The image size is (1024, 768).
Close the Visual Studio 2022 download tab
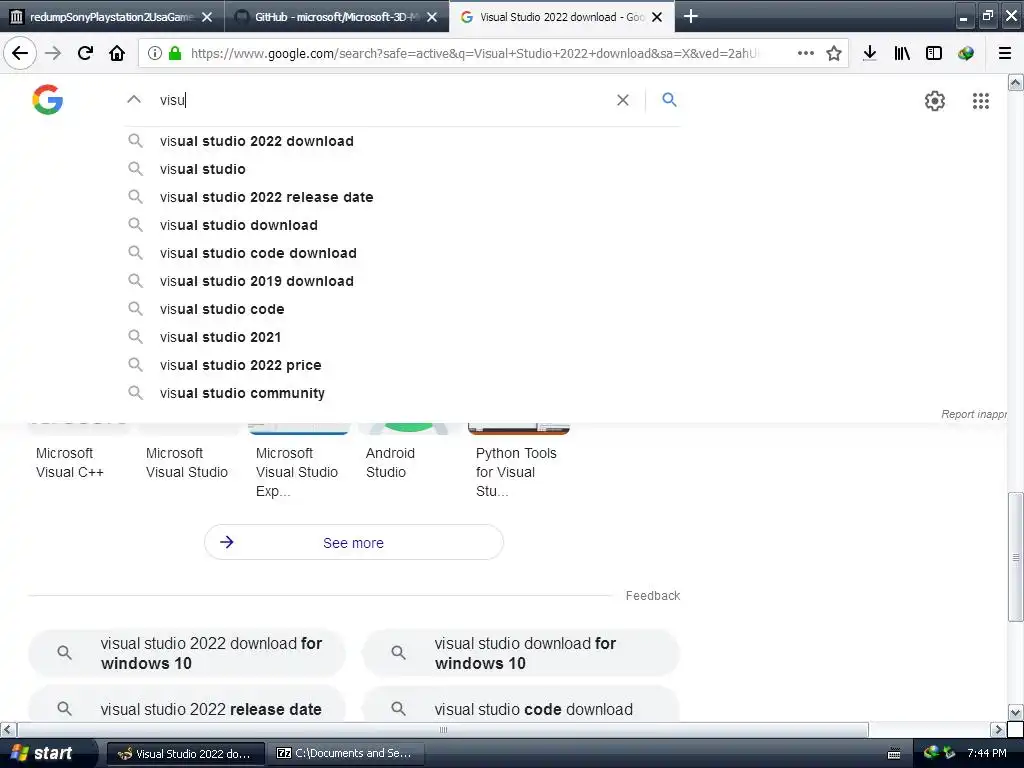coord(658,17)
